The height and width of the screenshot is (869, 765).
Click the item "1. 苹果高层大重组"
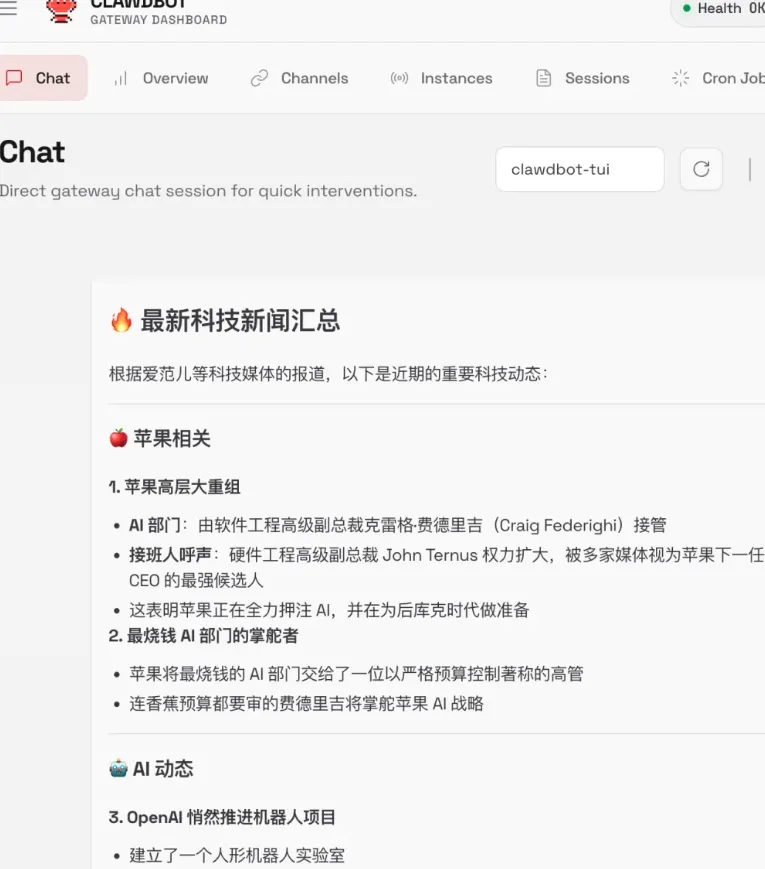tap(175, 487)
